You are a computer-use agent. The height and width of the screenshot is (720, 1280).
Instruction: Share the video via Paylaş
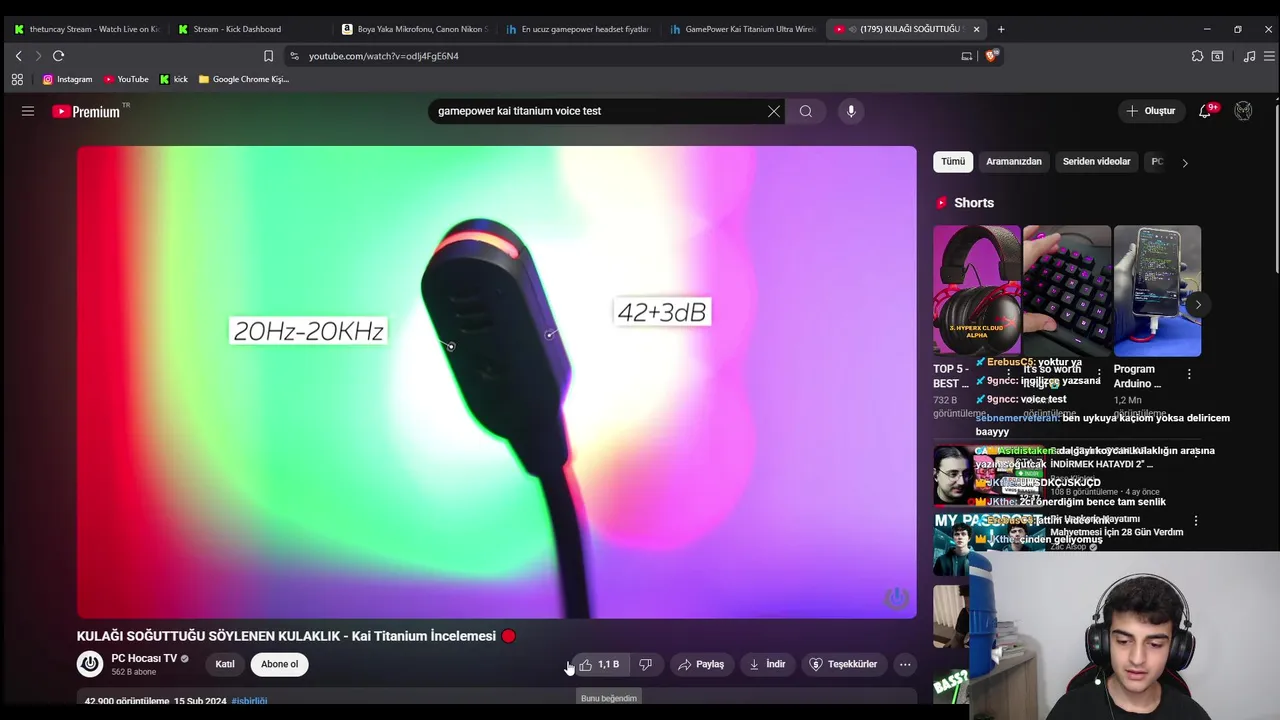701,664
